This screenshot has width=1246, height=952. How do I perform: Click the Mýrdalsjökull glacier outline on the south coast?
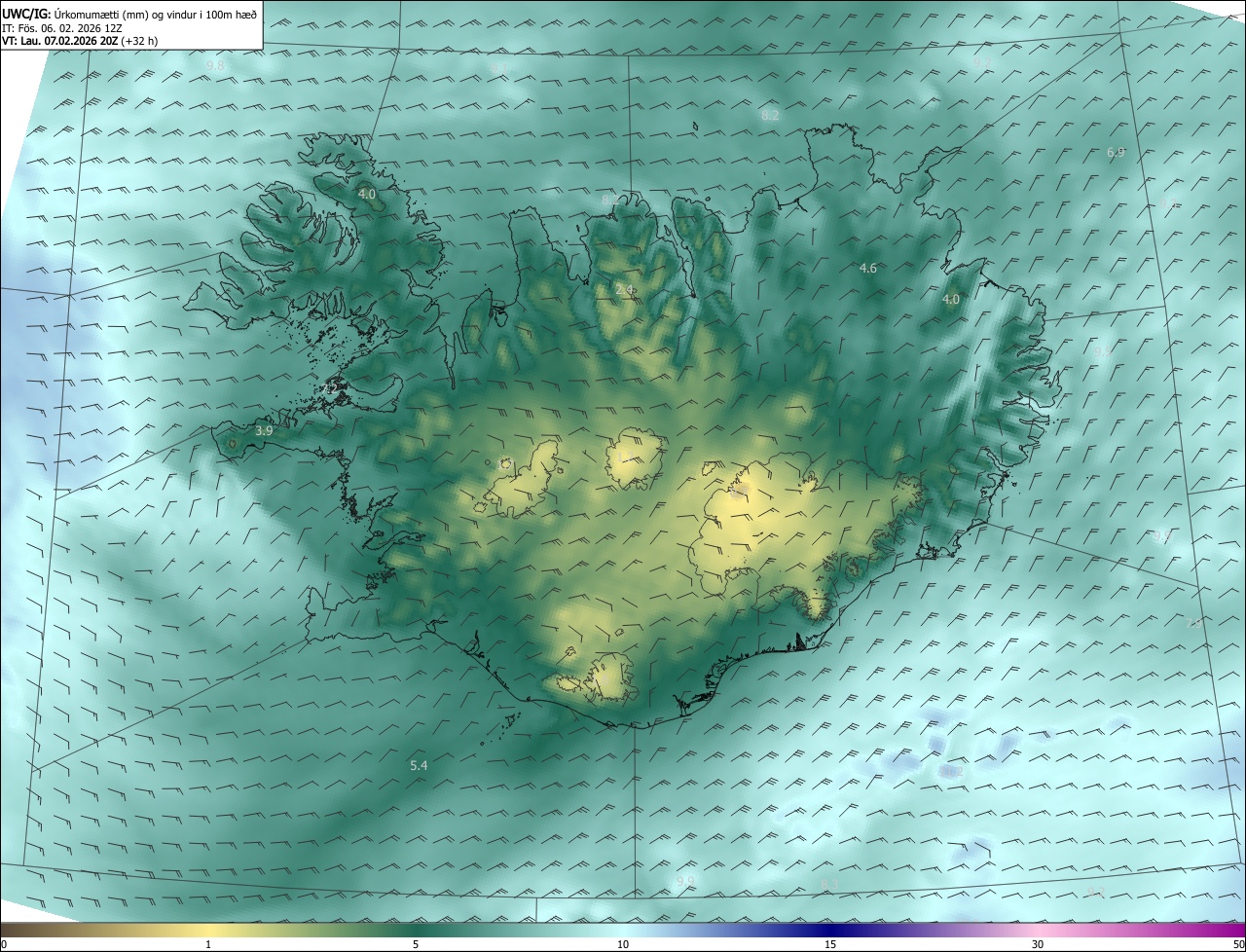tap(610, 678)
